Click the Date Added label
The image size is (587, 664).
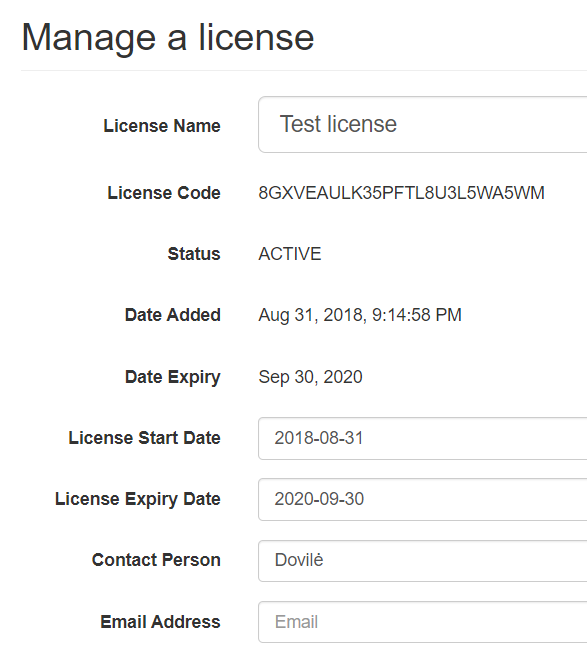172,315
